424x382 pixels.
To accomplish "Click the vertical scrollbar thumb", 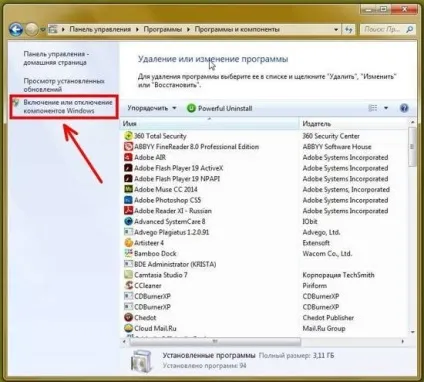I will pyautogui.click(x=412, y=147).
